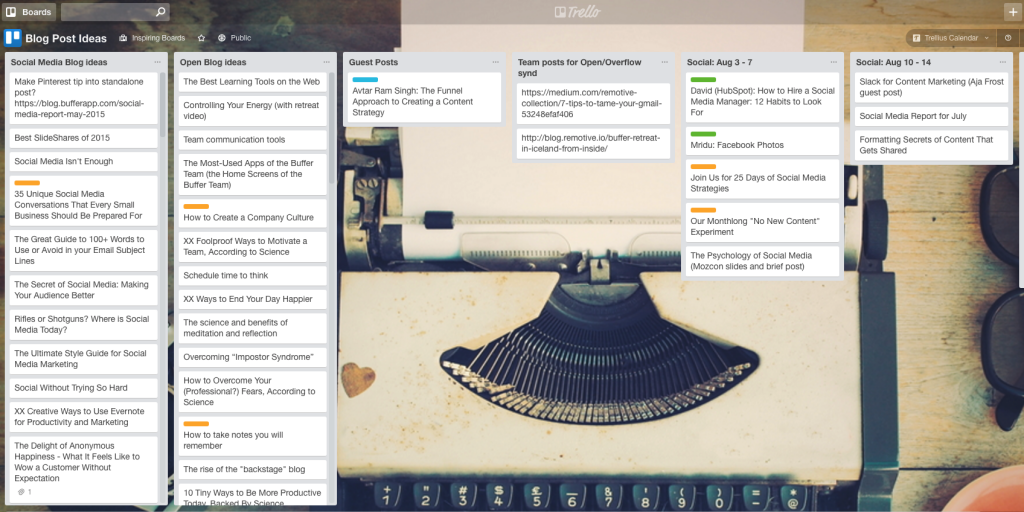Open the Ultimate Style Guide card

point(84,359)
